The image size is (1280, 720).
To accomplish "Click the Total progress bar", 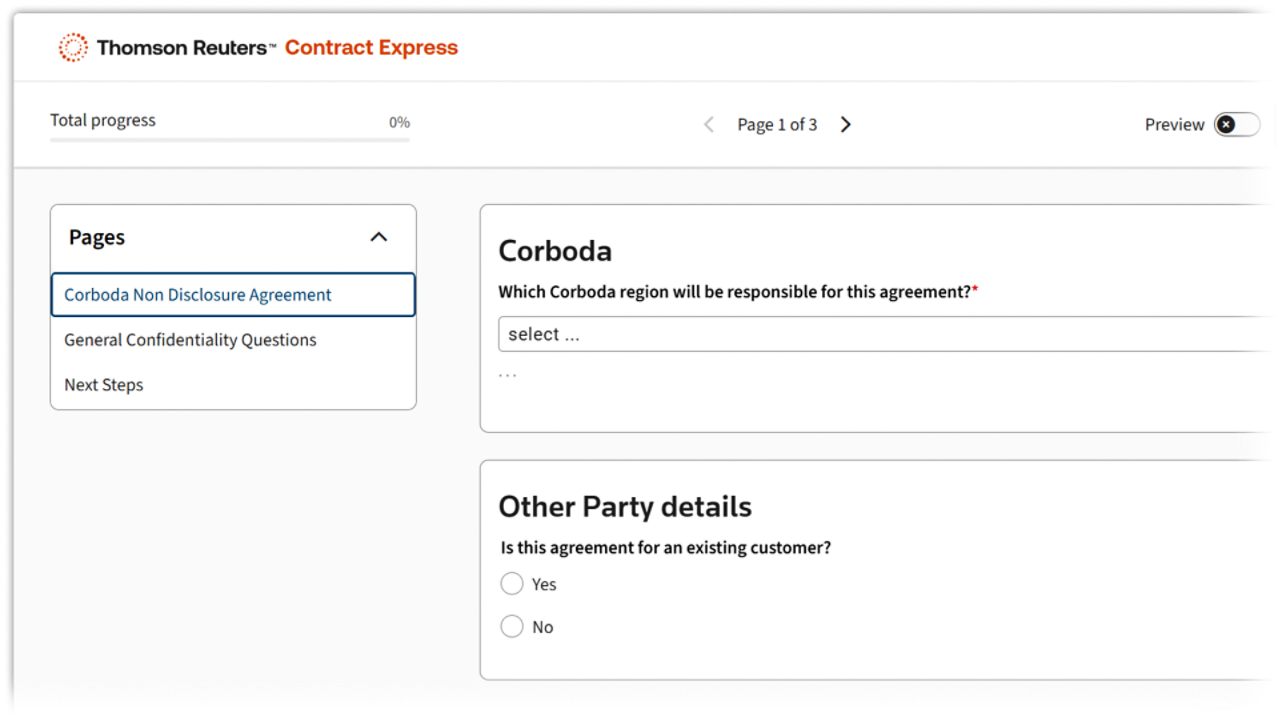I will click(230, 140).
